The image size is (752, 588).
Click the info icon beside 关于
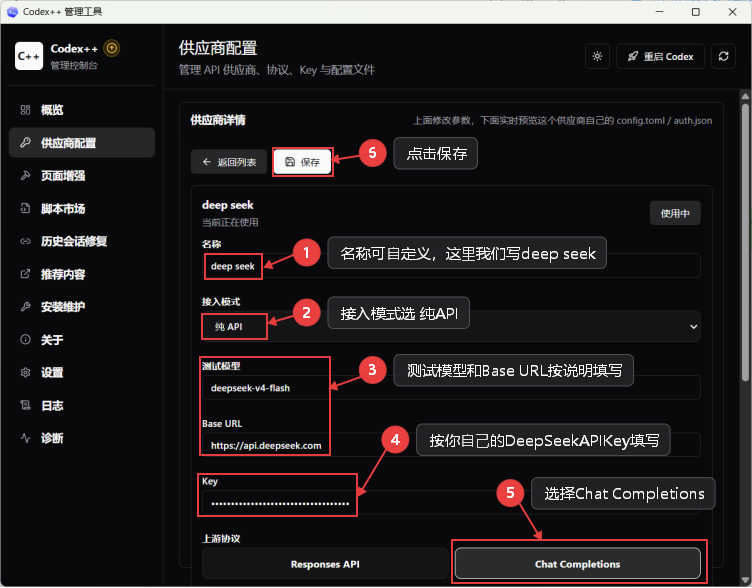click(25, 340)
